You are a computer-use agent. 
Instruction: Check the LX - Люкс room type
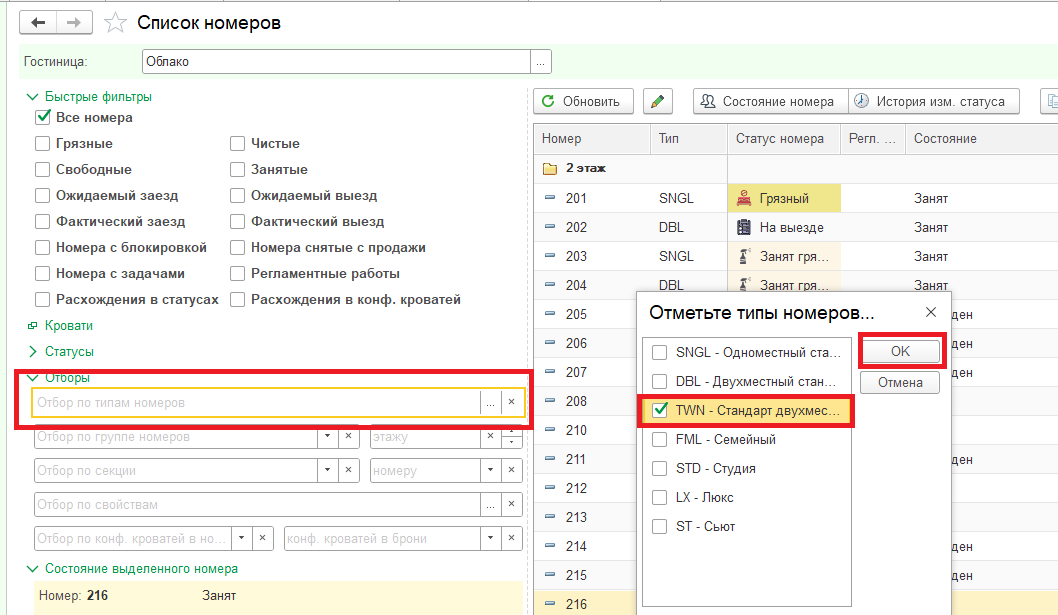(x=660, y=497)
